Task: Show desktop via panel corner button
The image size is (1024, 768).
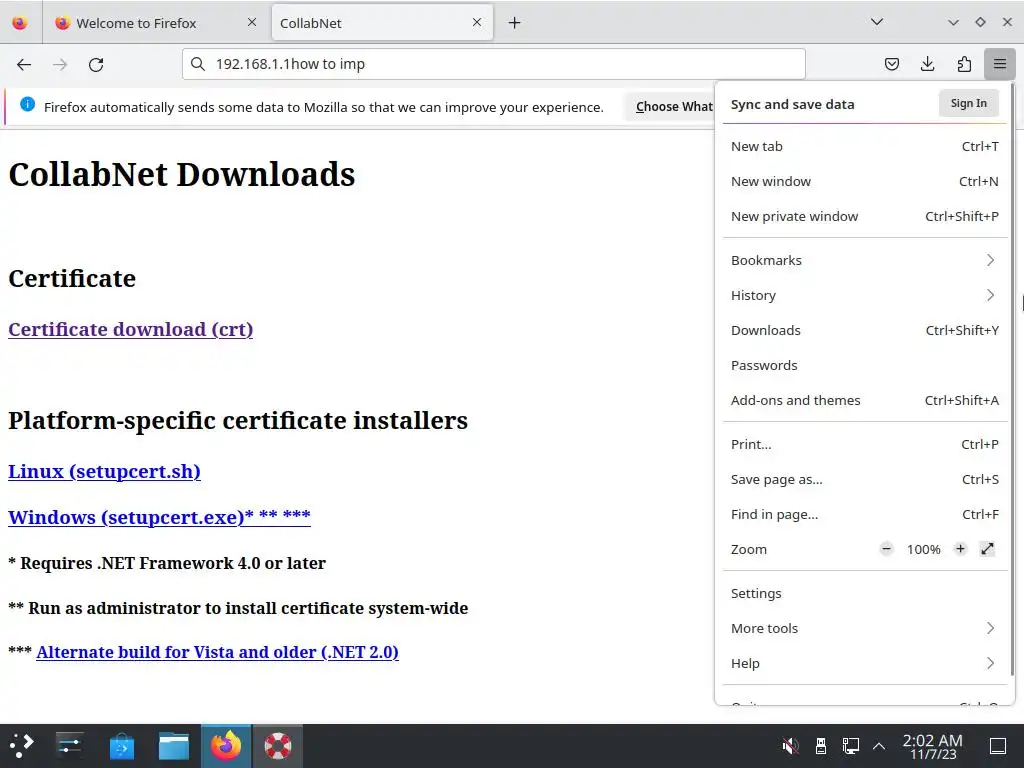Action: coord(998,745)
